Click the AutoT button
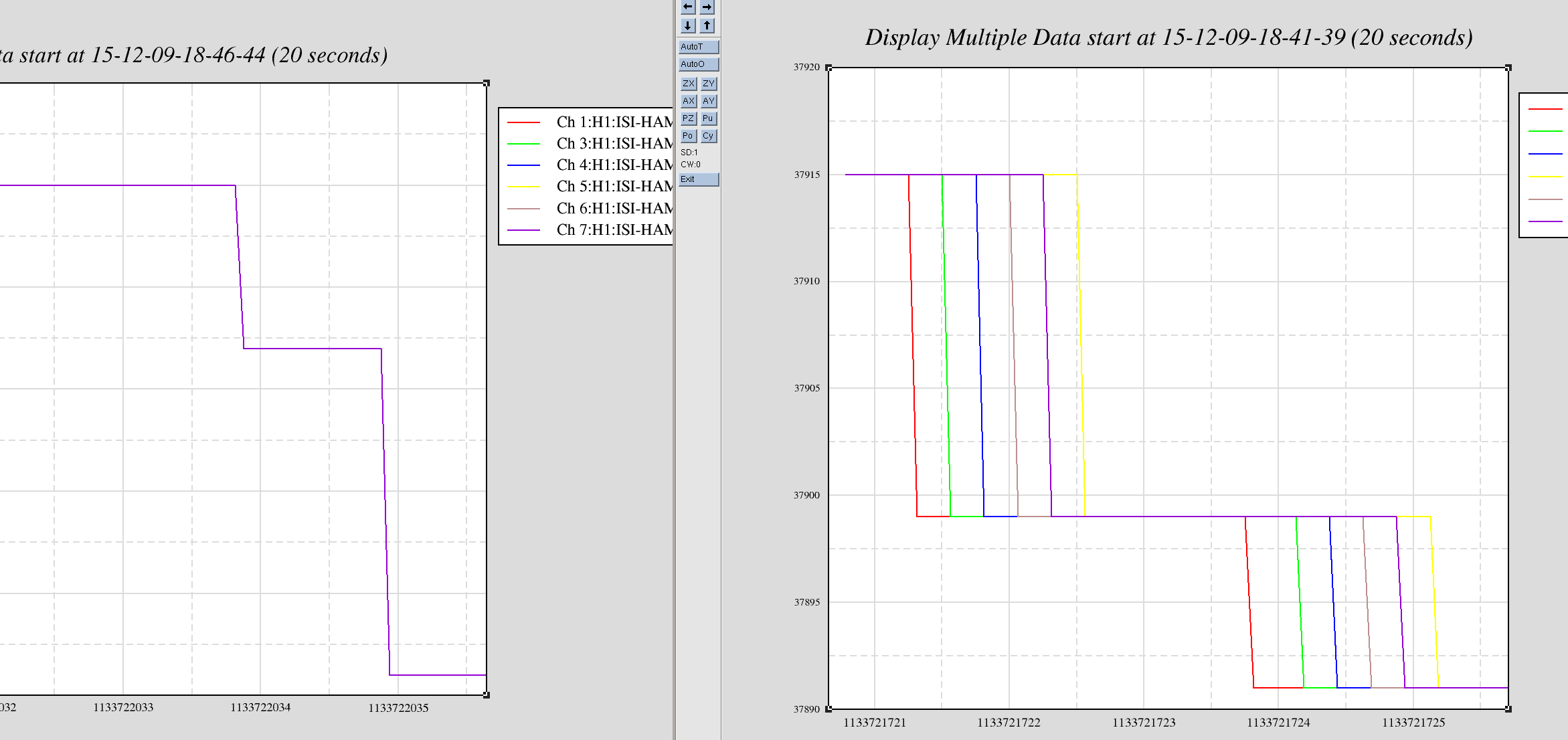 pyautogui.click(x=699, y=47)
